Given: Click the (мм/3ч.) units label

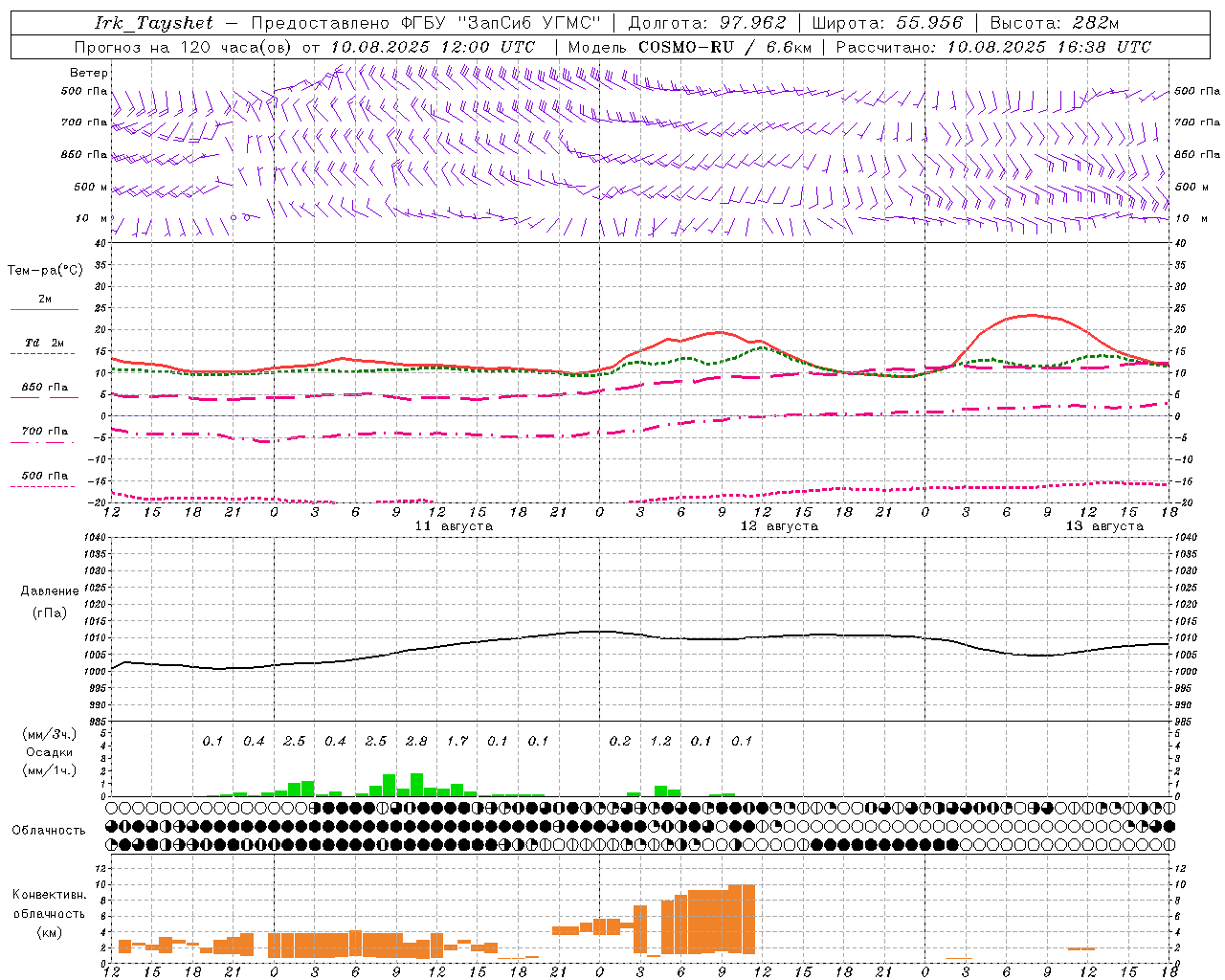Looking at the screenshot, I should pyautogui.click(x=50, y=735).
